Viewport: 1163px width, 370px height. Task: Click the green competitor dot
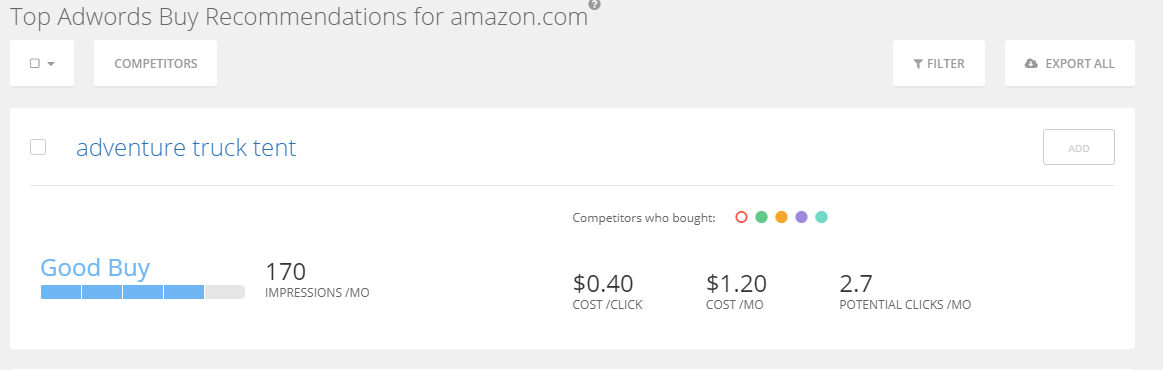click(x=761, y=217)
